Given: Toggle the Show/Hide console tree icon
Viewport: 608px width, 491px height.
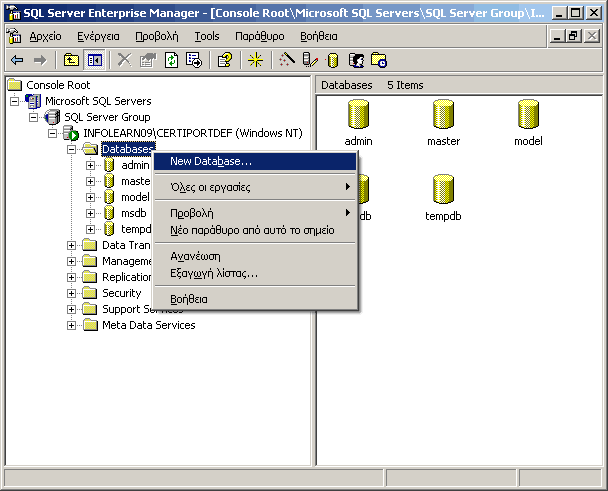Looking at the screenshot, I should [94, 60].
